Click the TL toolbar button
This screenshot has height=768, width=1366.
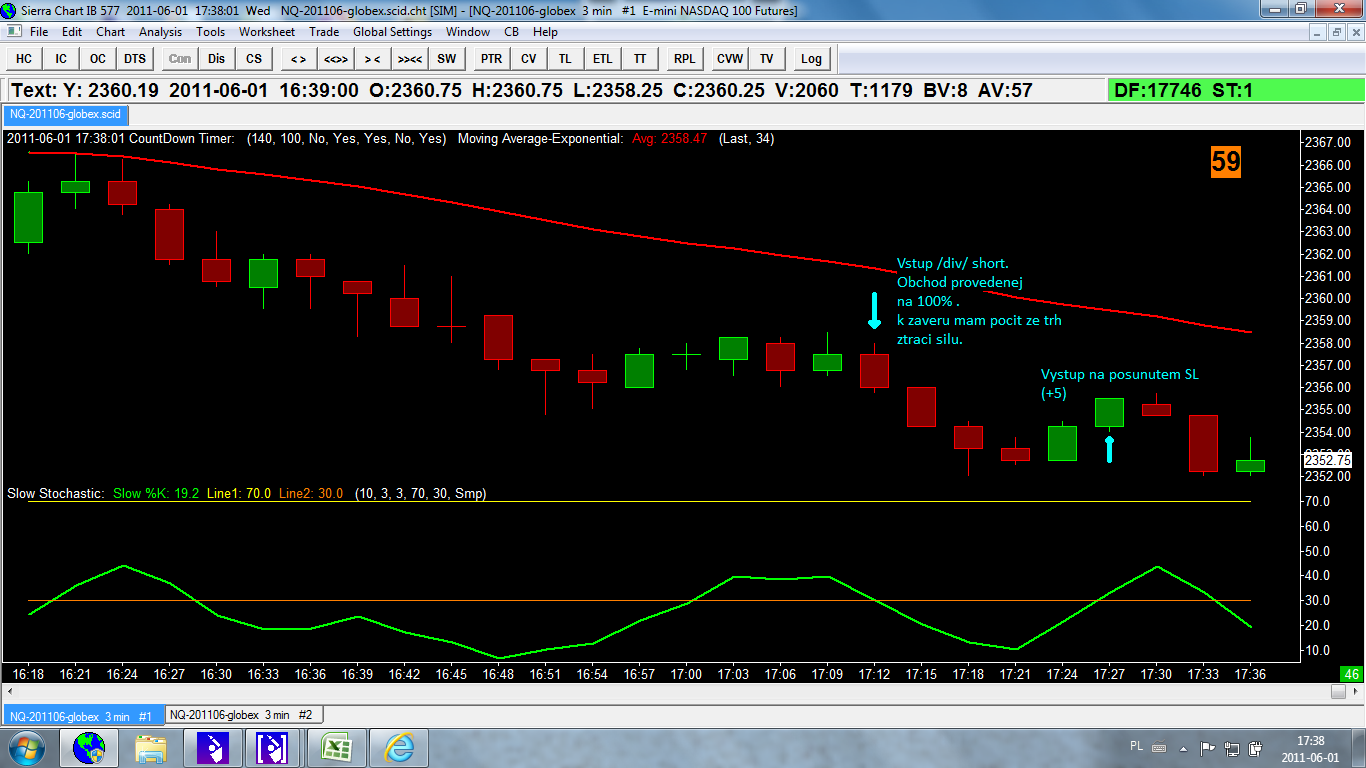[565, 58]
